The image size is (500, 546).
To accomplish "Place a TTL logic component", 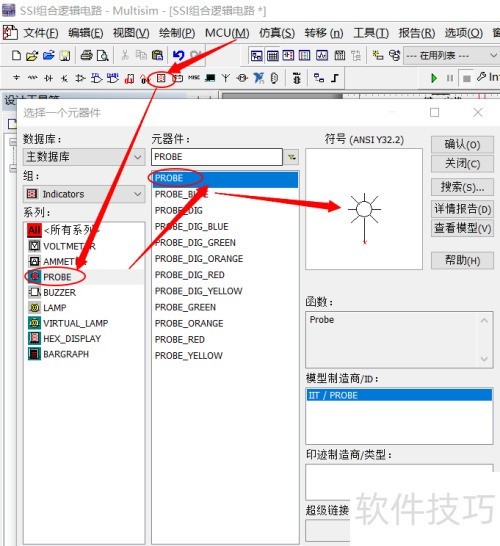I will (x=96, y=78).
